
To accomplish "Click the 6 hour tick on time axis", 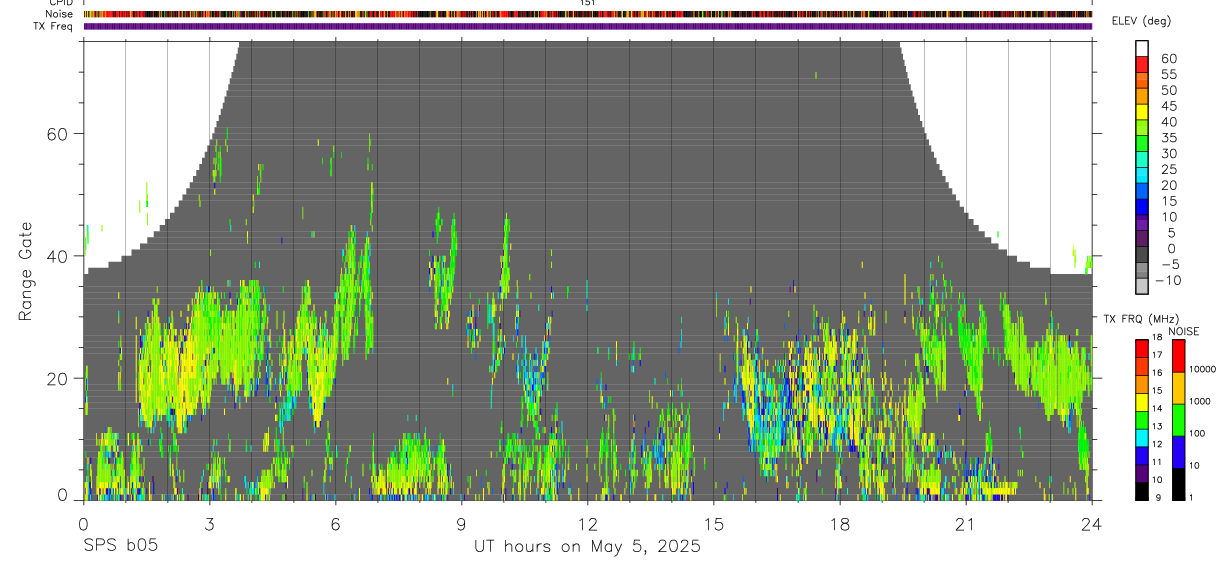I will (335, 503).
